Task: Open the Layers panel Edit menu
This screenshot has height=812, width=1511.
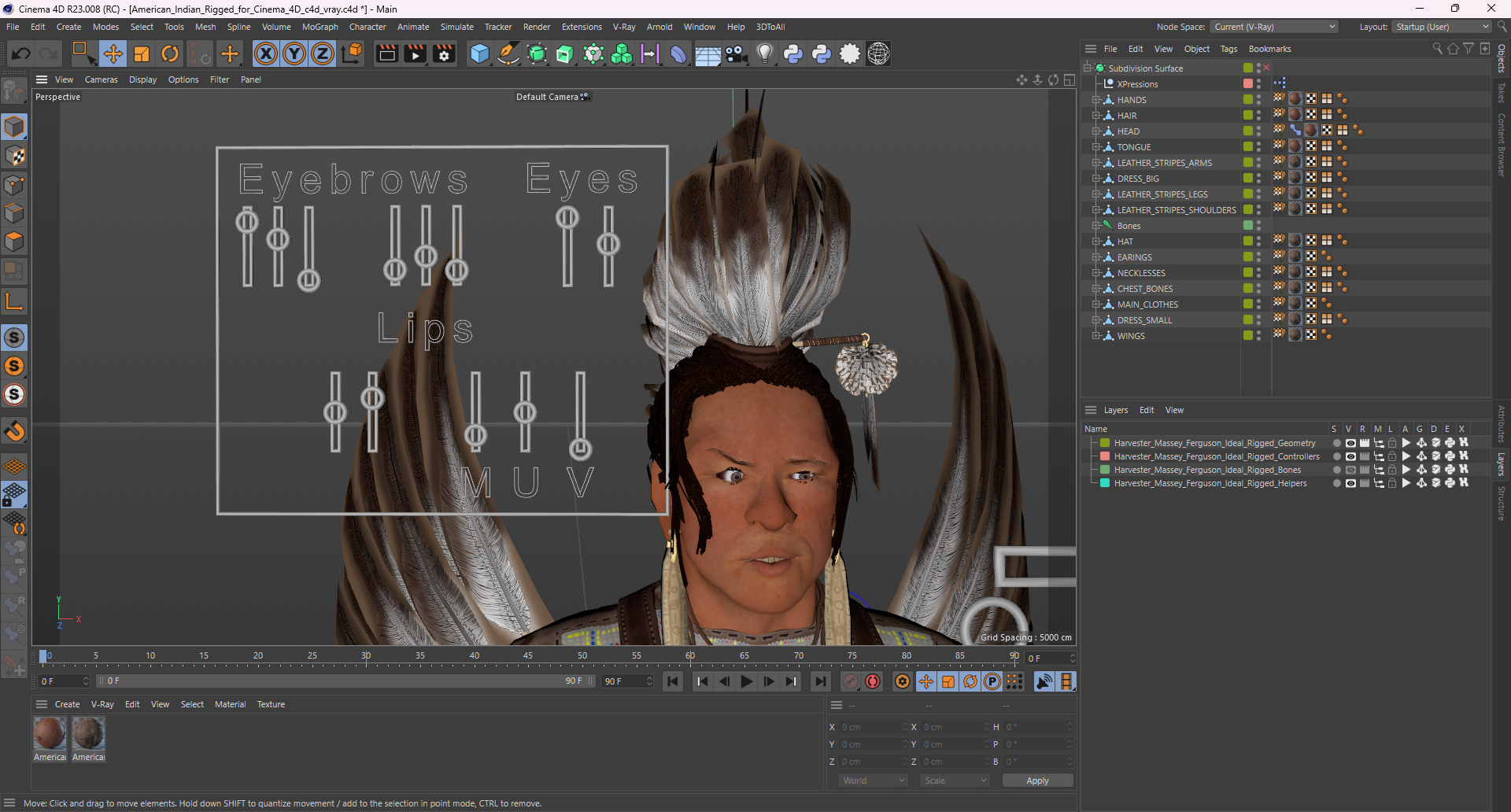Action: [x=1147, y=410]
